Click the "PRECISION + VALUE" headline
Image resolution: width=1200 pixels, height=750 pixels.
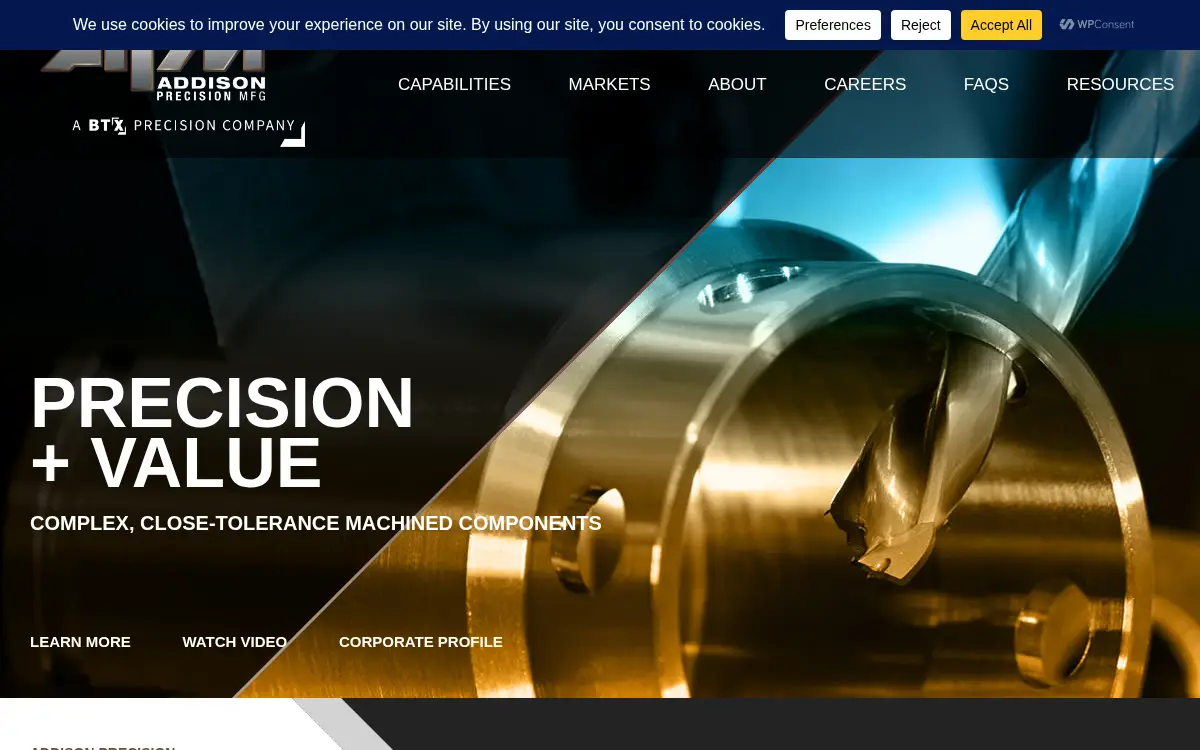pyautogui.click(x=222, y=433)
